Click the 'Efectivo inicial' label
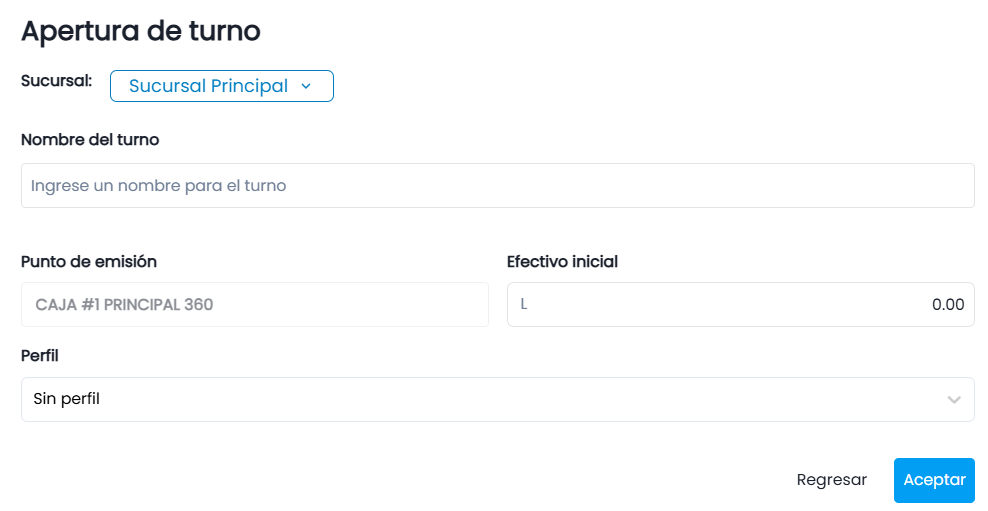Image resolution: width=988 pixels, height=511 pixels. coord(563,261)
